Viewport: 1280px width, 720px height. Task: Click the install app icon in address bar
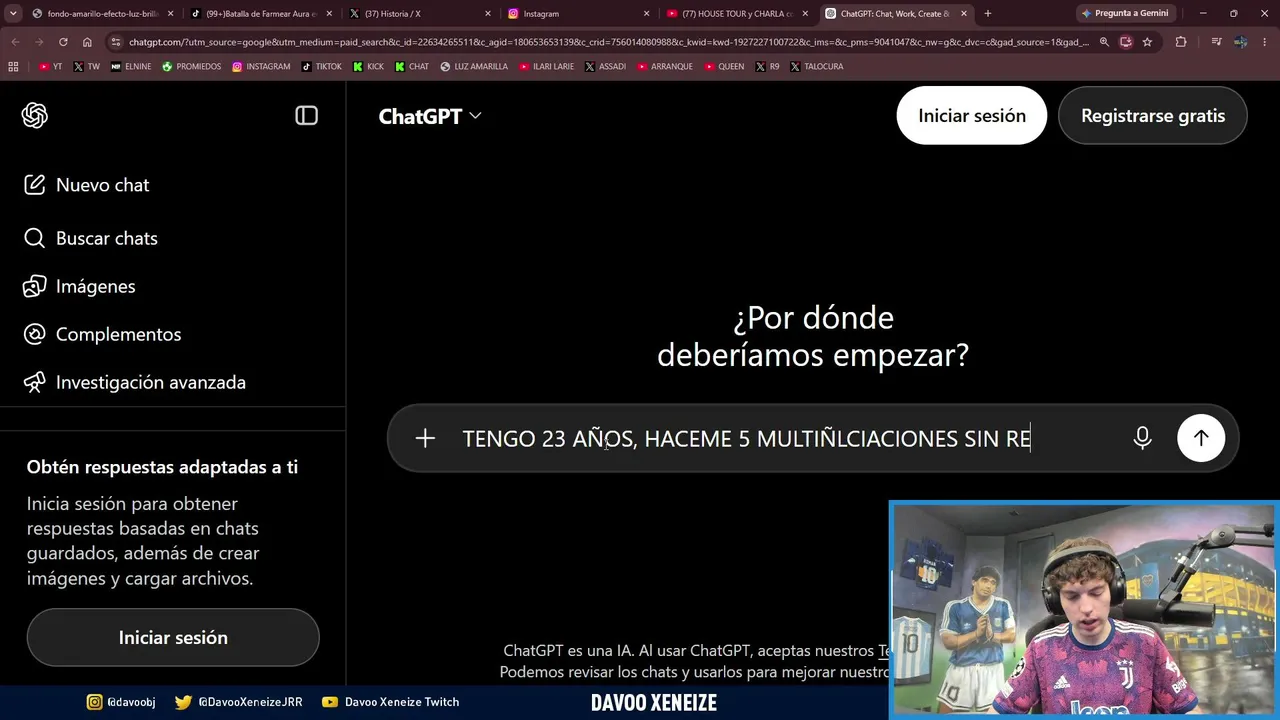click(1125, 42)
